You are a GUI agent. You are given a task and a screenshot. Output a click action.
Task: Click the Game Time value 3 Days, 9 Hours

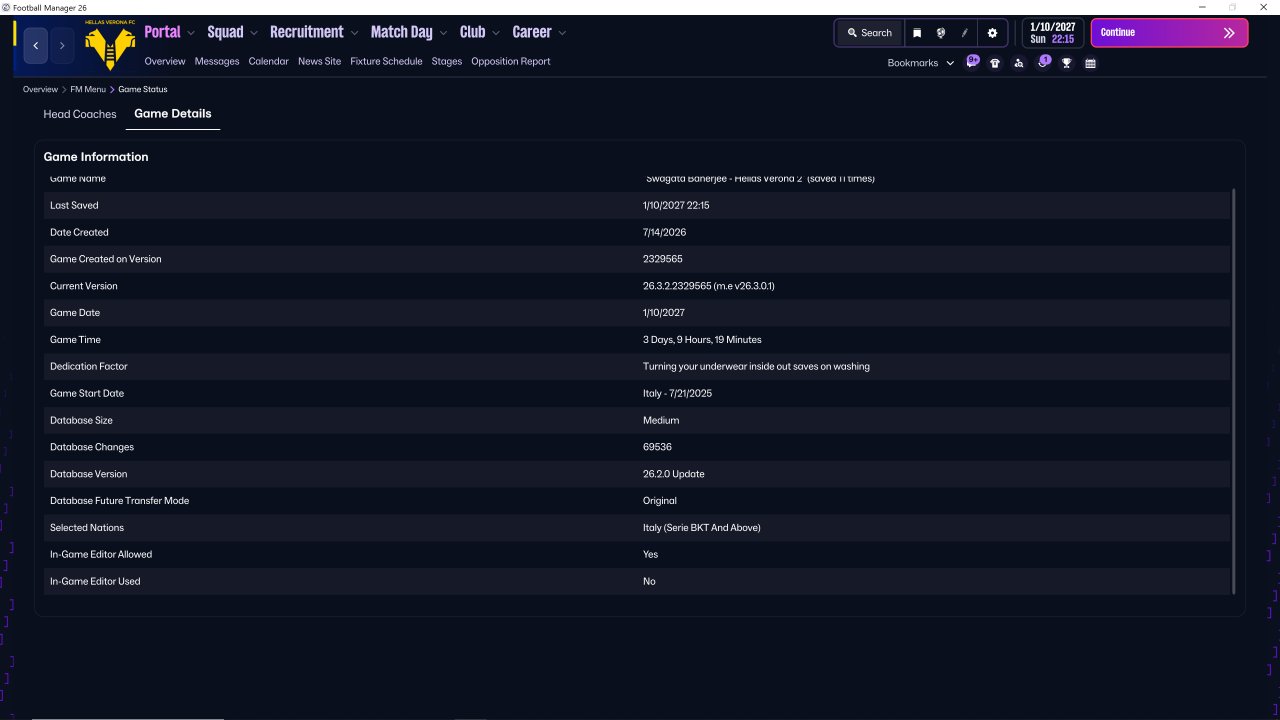click(x=702, y=340)
